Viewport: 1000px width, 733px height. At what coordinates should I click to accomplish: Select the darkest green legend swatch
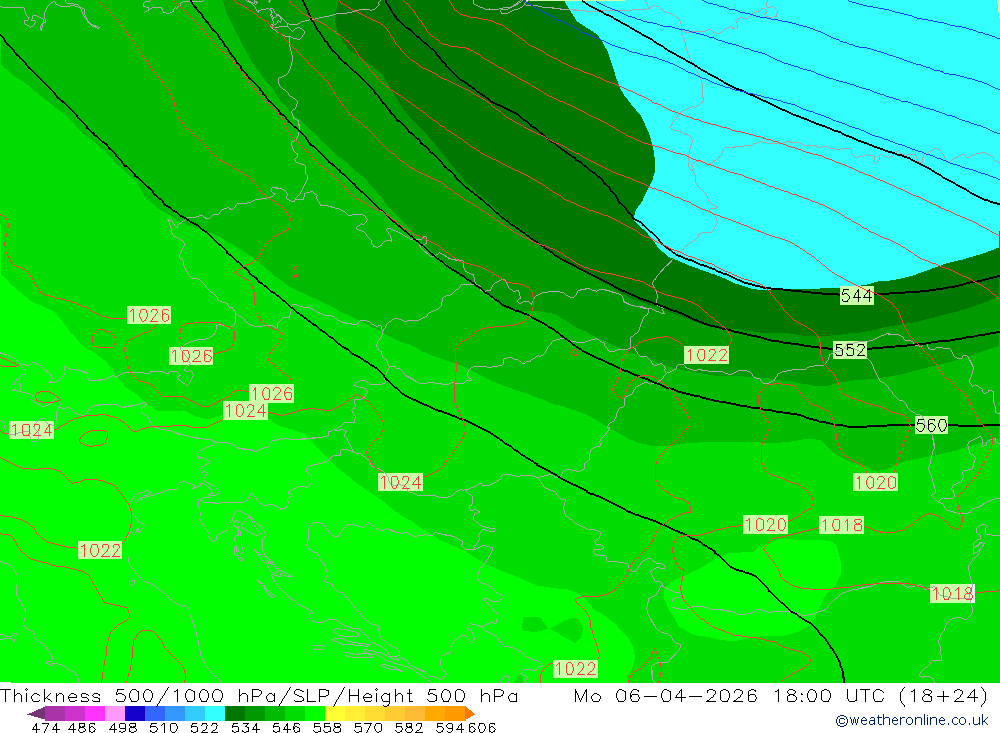coord(235,713)
